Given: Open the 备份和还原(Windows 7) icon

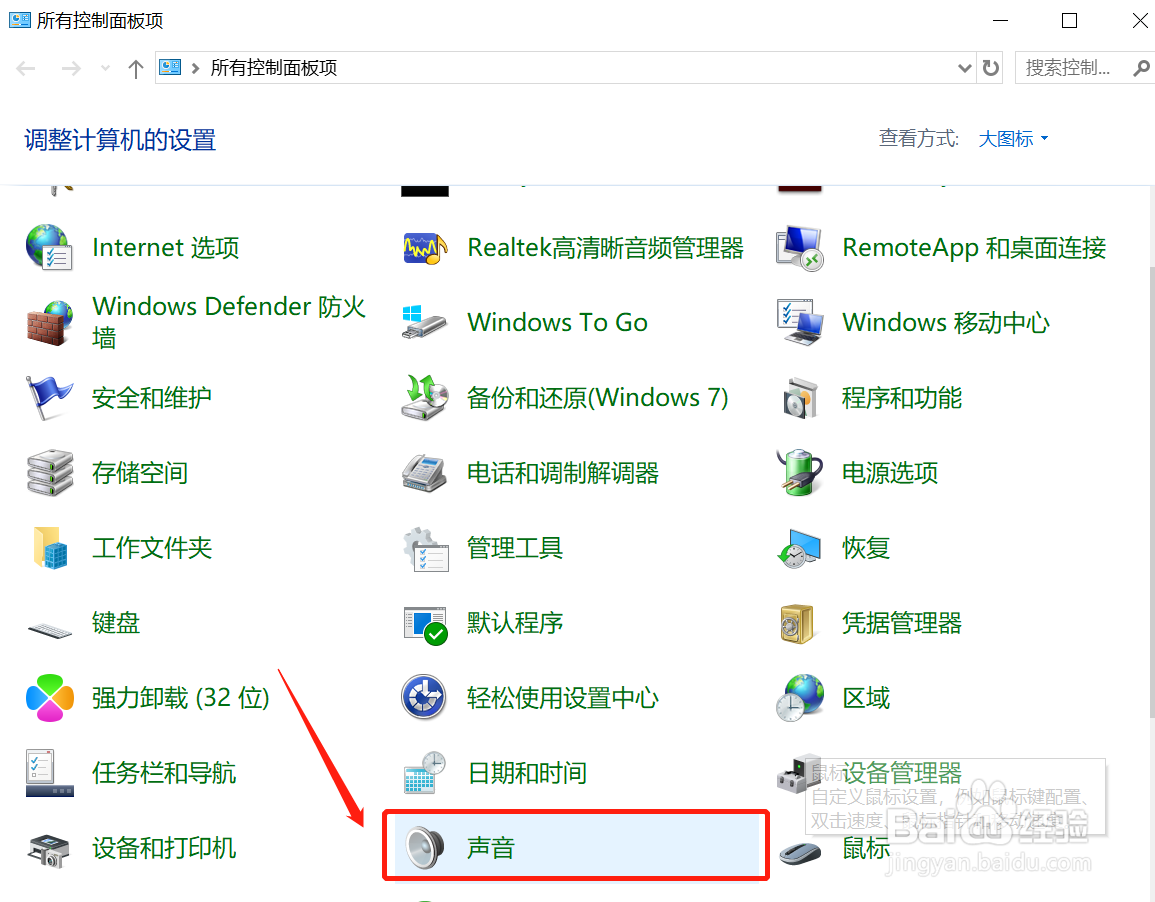Looking at the screenshot, I should coord(425,398).
